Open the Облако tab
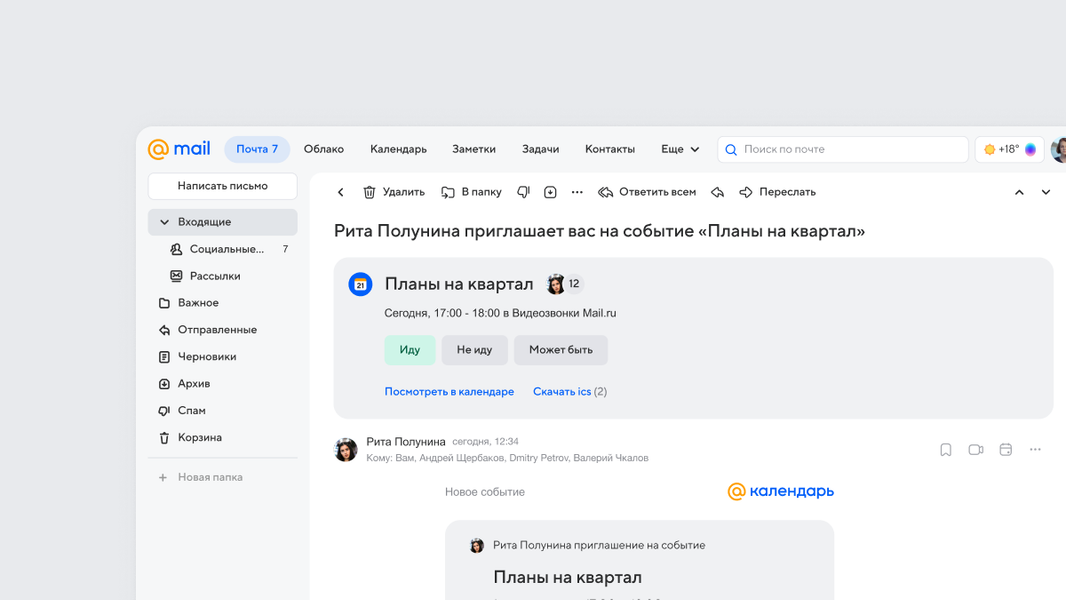The height and width of the screenshot is (600, 1066). (x=324, y=149)
